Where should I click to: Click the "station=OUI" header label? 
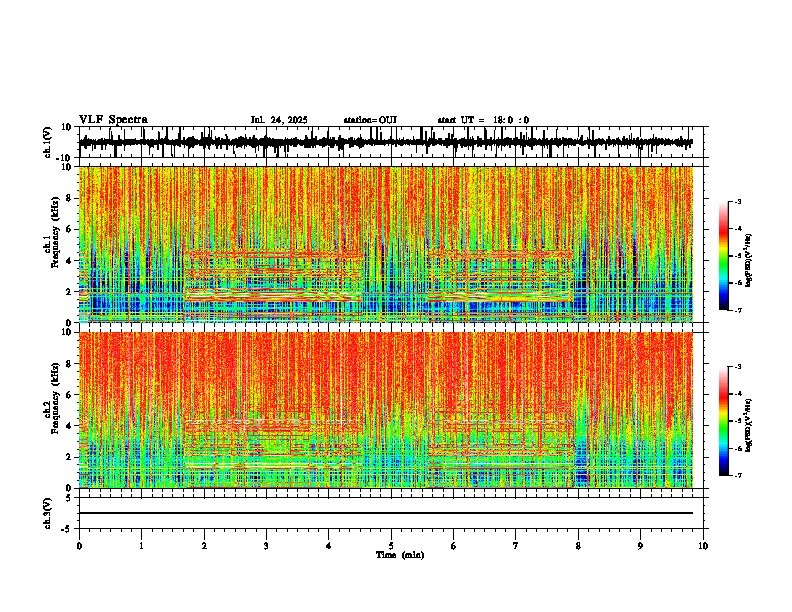point(370,120)
